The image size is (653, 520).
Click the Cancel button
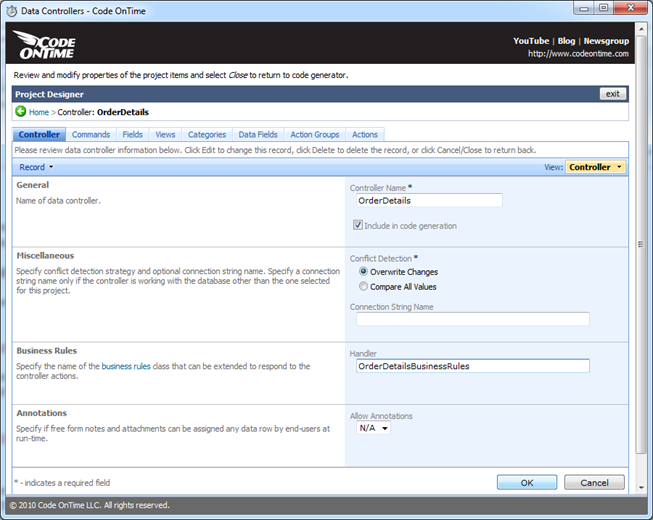click(x=594, y=483)
